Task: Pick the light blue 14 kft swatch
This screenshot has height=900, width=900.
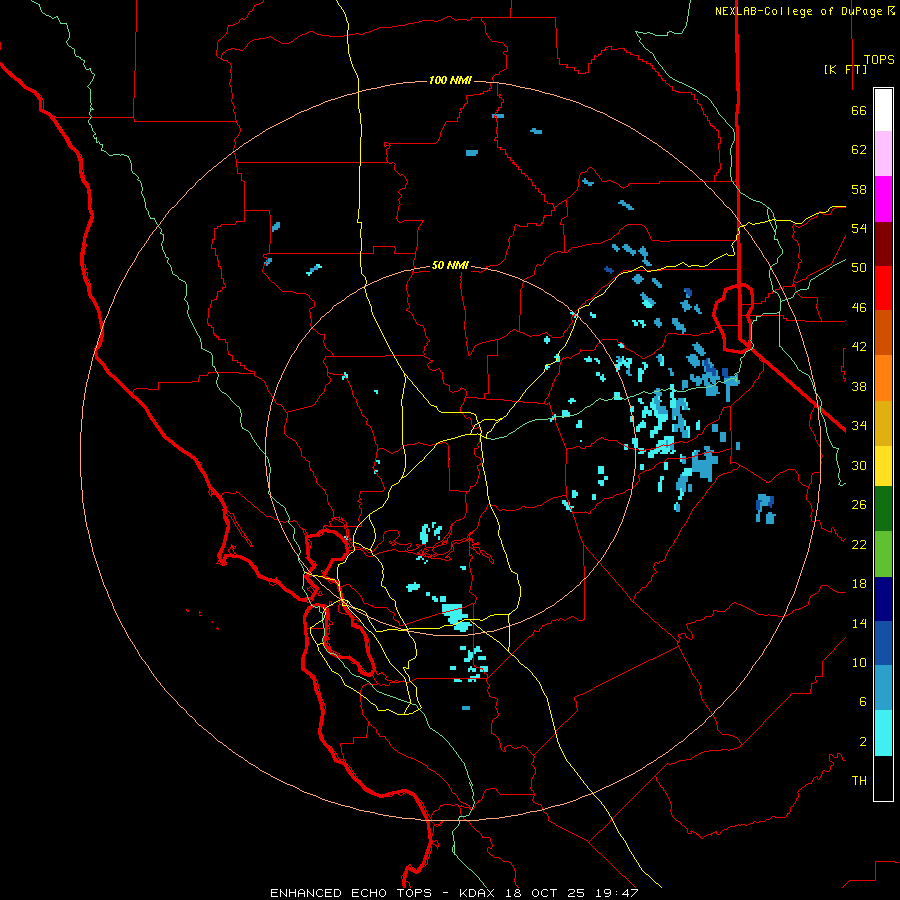Action: pyautogui.click(x=883, y=688)
